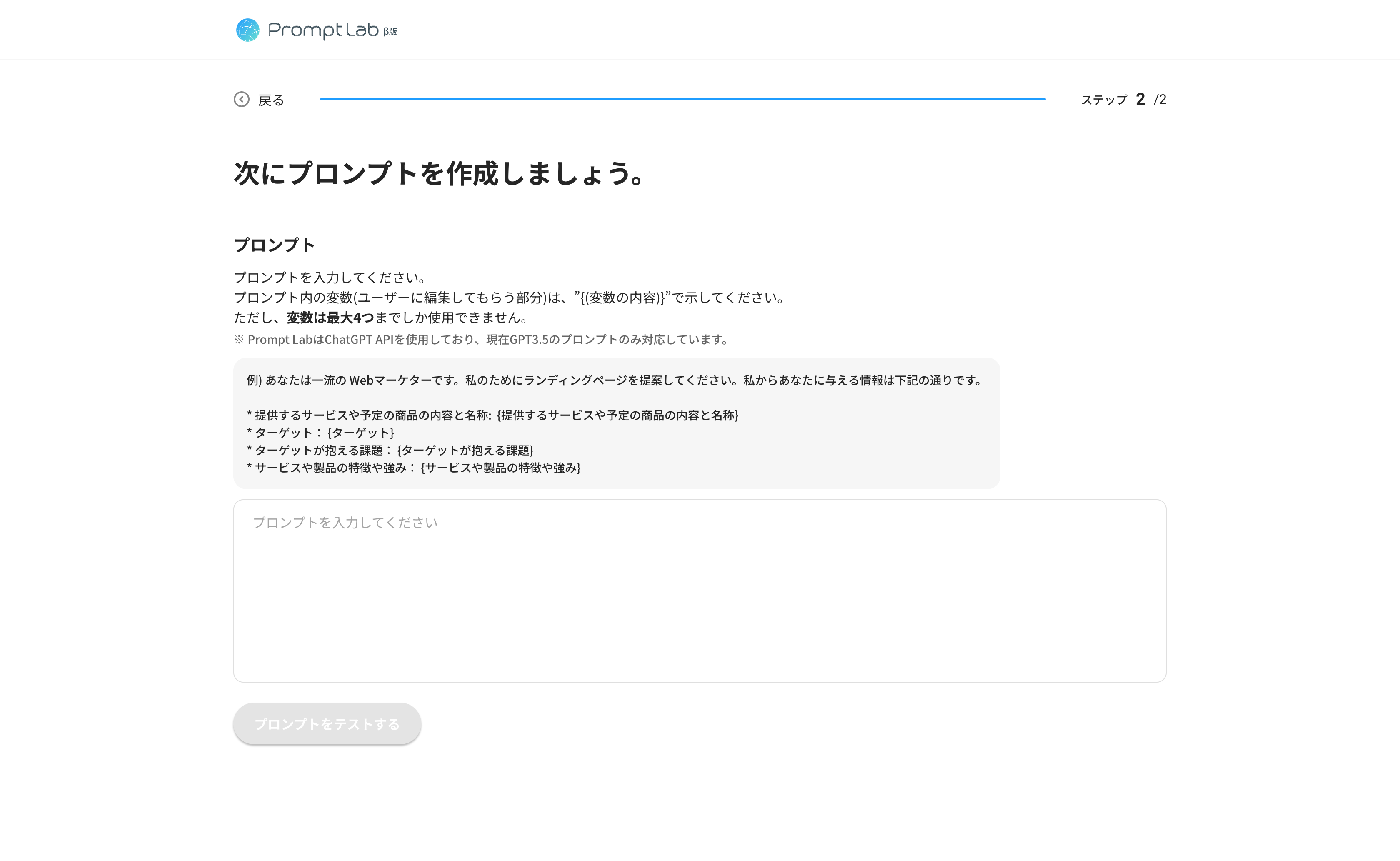Go back via the 戻る link
1400x861 pixels.
point(270,100)
